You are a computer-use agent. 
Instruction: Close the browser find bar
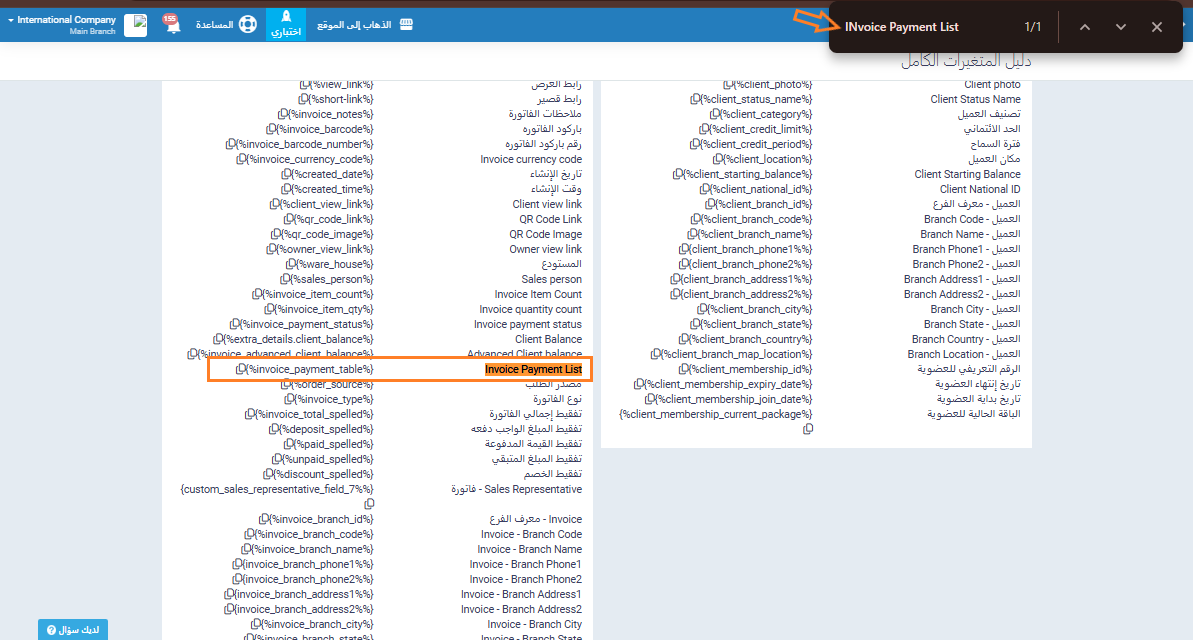[x=1156, y=27]
